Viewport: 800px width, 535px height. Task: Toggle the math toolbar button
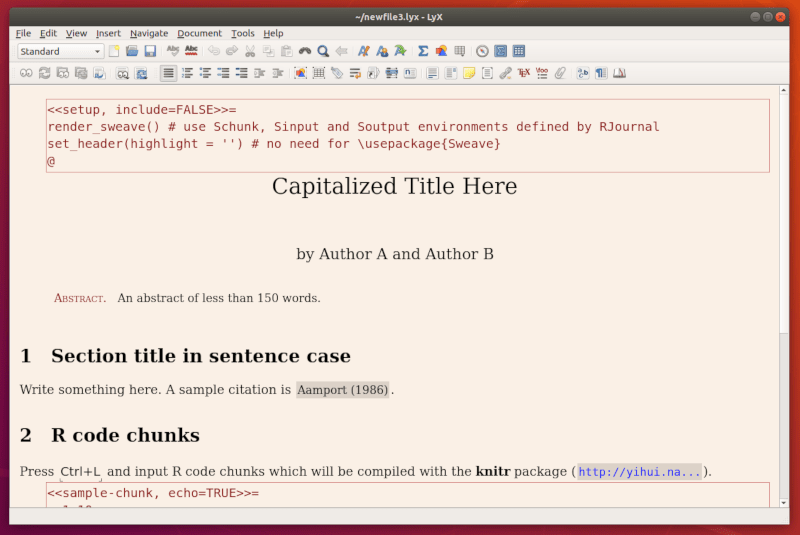501,51
